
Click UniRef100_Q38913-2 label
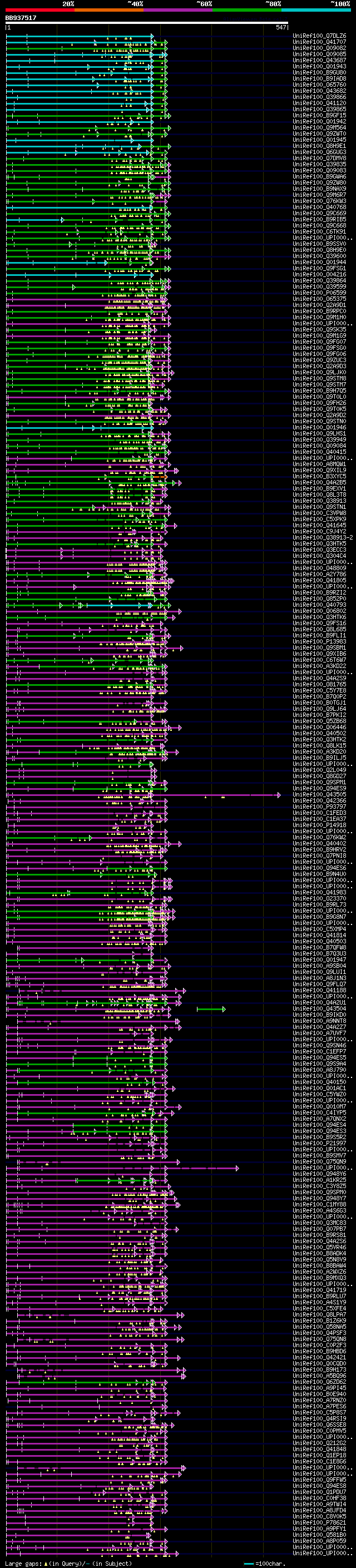pos(323,538)
